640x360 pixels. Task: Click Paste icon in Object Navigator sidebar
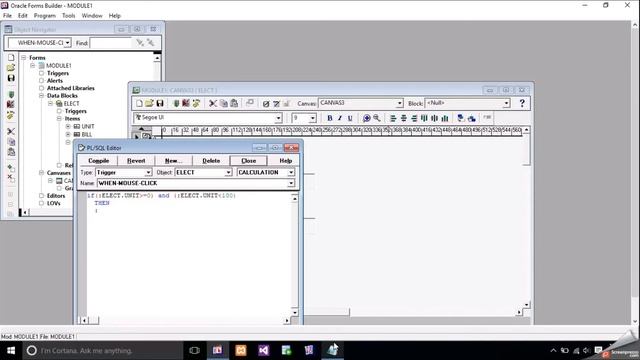click(11, 152)
